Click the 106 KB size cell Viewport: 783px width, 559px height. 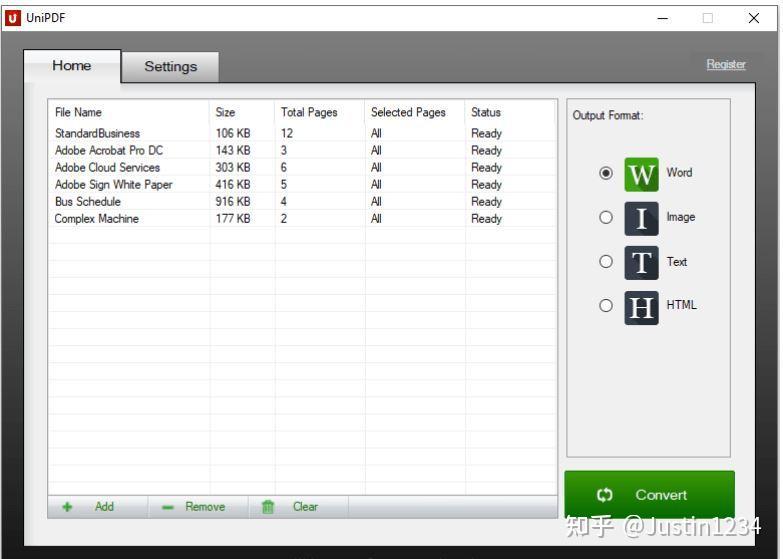233,133
